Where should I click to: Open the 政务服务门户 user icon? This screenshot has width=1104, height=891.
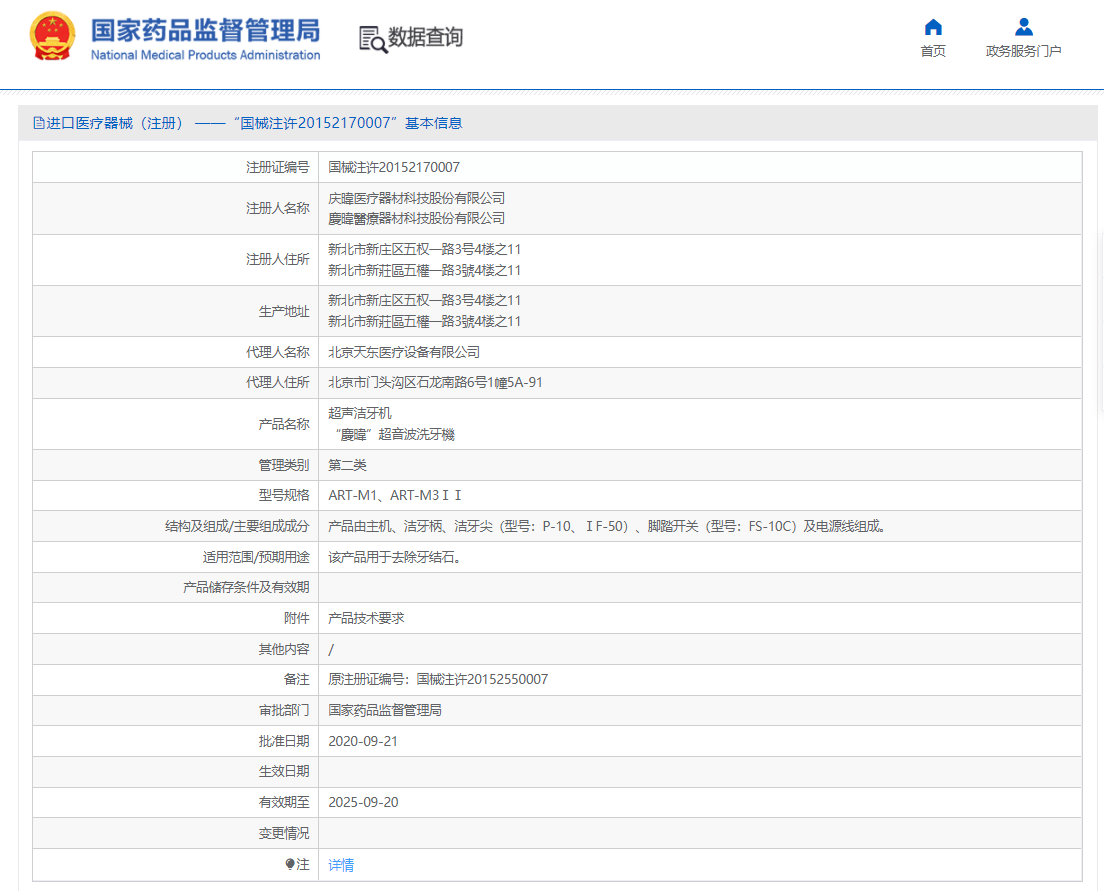click(1024, 27)
